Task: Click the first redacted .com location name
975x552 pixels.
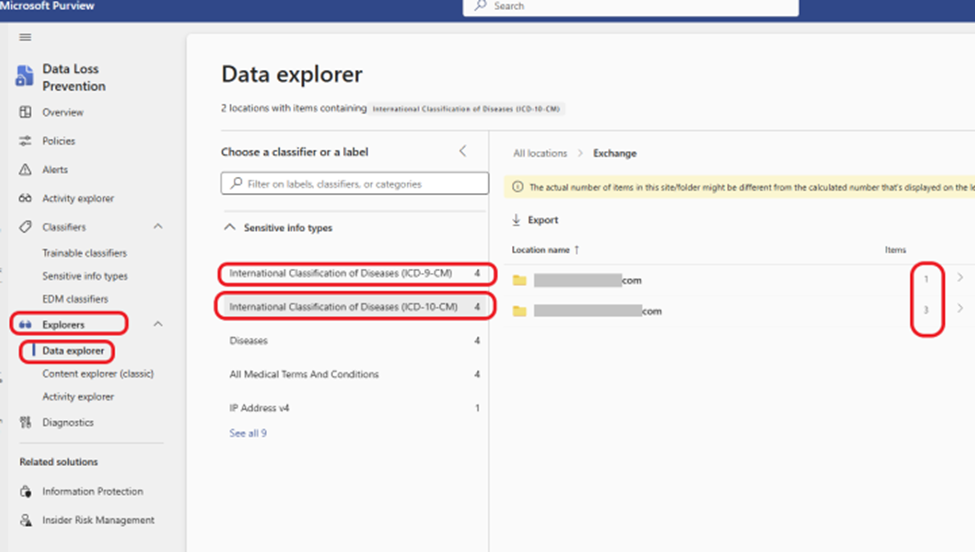Action: coord(588,280)
